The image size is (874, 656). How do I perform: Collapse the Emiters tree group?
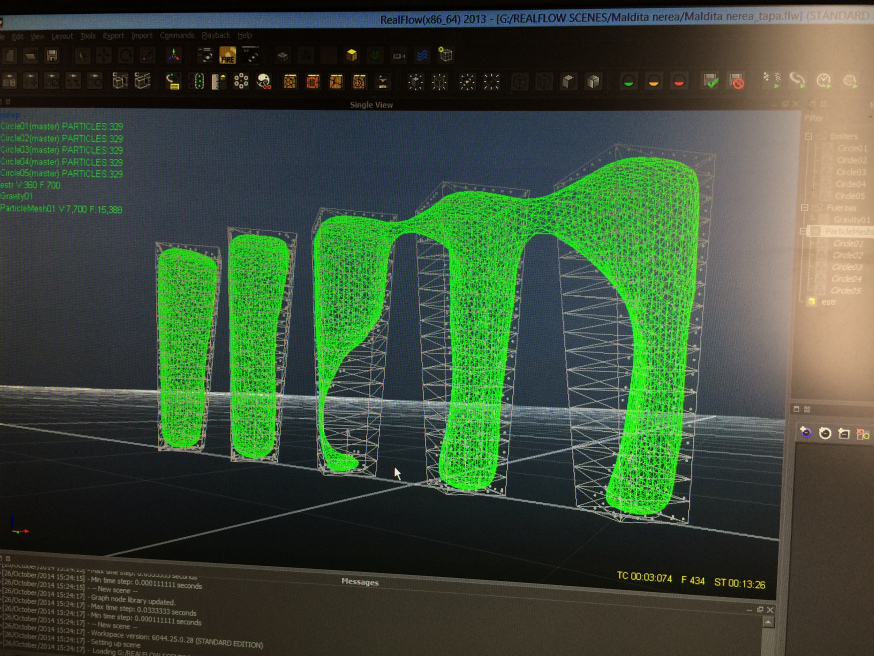pyautogui.click(x=811, y=136)
